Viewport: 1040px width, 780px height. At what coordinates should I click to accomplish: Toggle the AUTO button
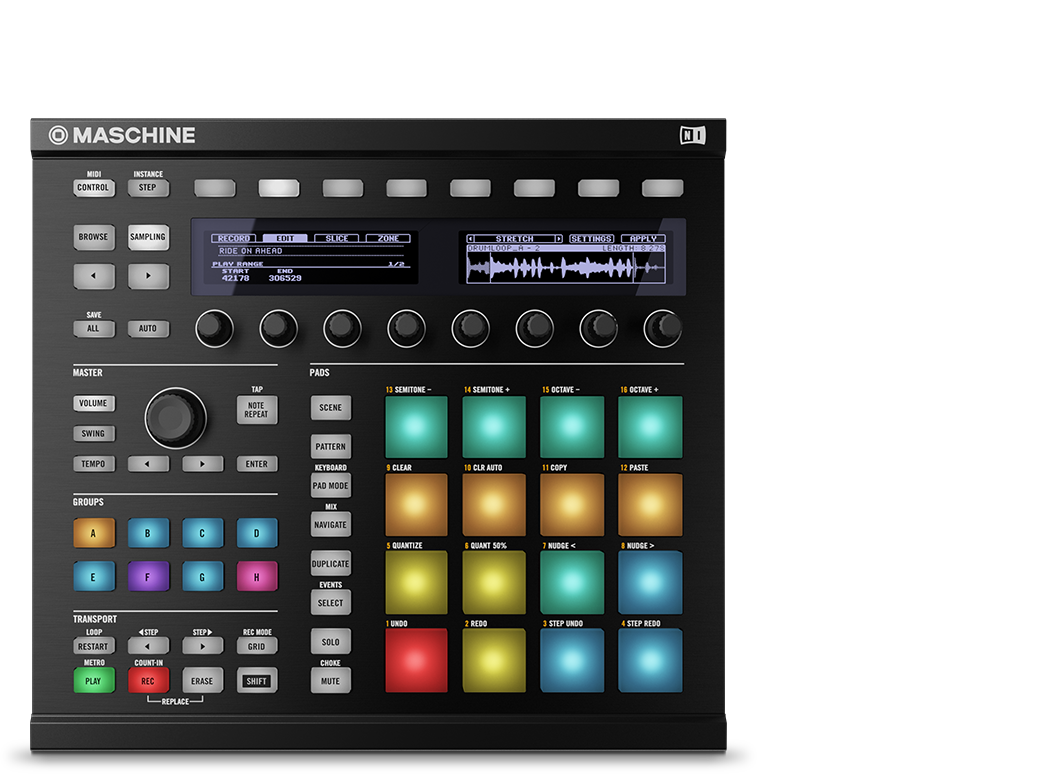point(148,328)
